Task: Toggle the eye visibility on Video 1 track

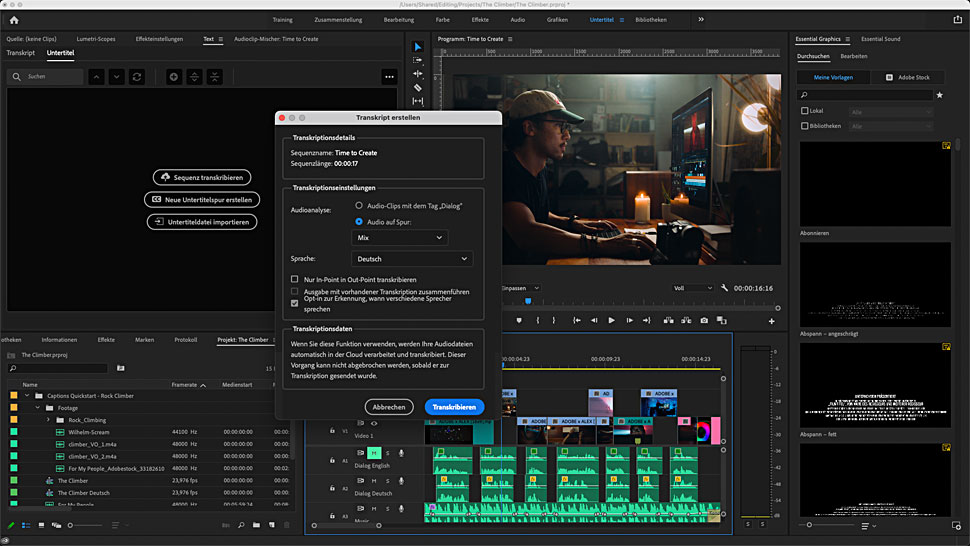Action: click(x=374, y=423)
